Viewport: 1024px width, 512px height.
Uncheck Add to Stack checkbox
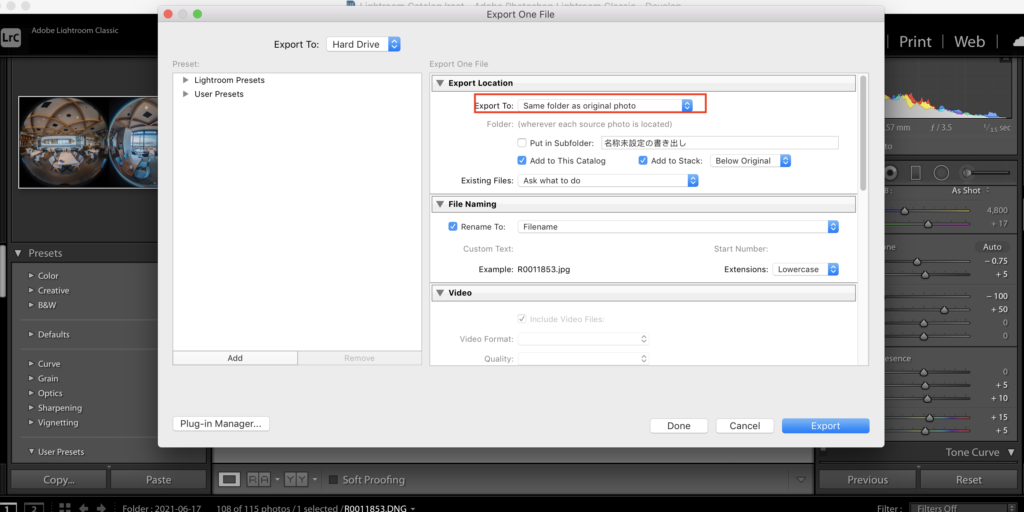click(x=643, y=161)
